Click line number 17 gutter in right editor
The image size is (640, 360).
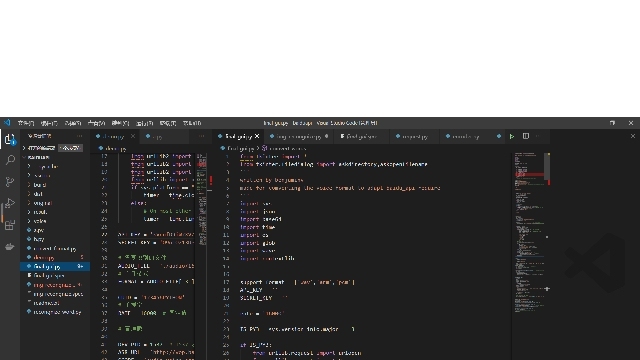(x=227, y=282)
